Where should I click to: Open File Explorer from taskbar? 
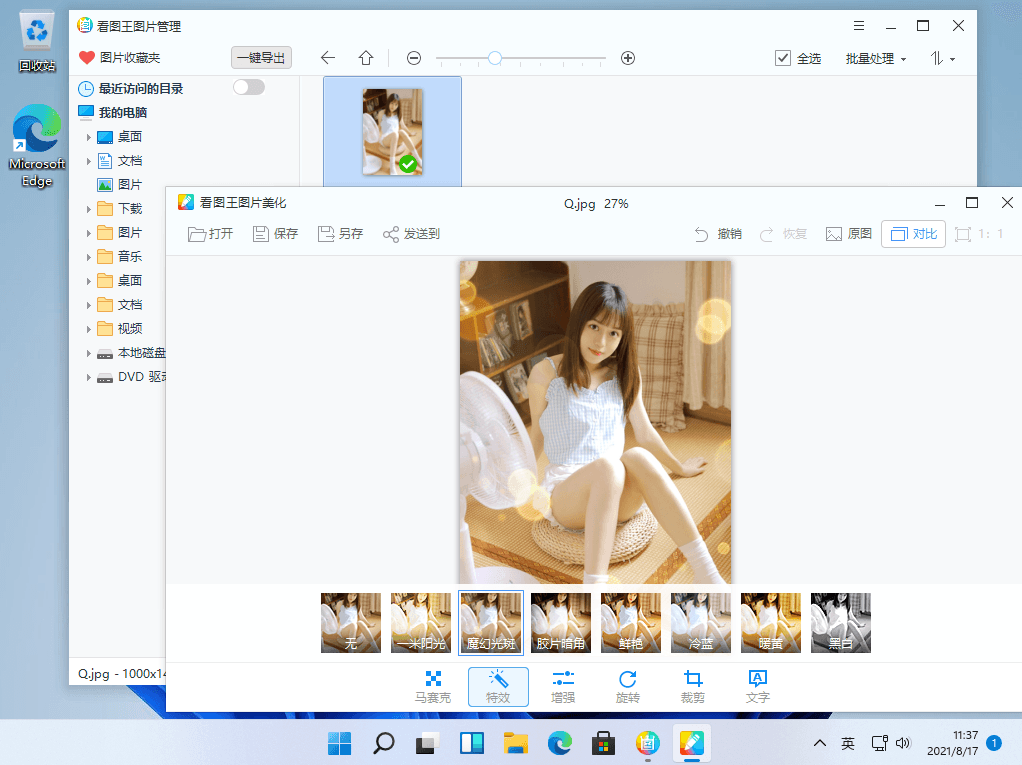(516, 743)
